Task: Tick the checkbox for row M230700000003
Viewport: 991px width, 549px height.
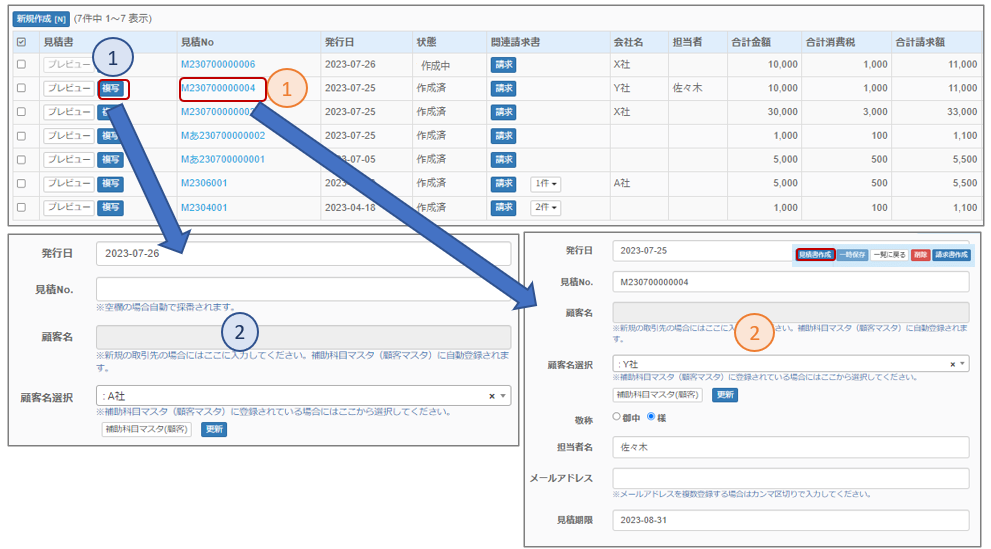Action: [21, 112]
